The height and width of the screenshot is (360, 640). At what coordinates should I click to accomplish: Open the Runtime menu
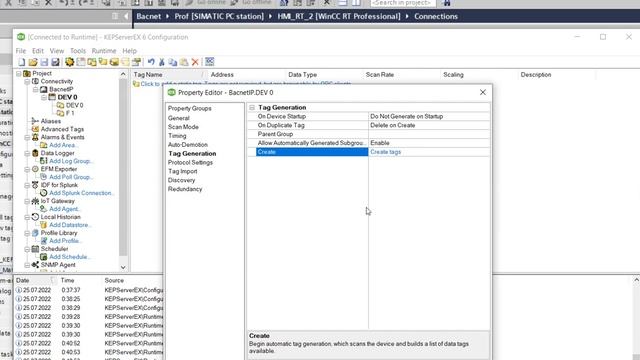click(x=104, y=51)
